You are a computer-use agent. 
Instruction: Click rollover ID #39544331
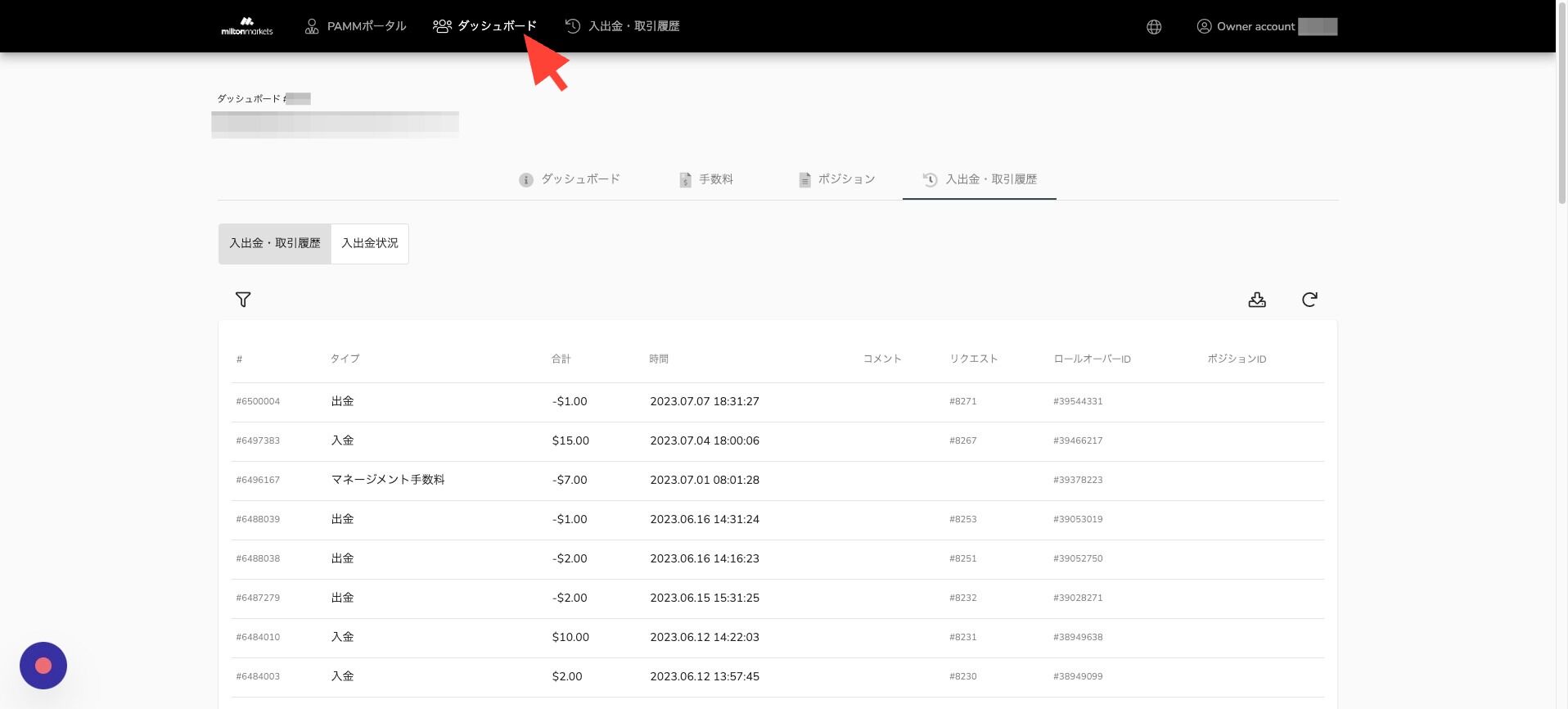point(1078,401)
